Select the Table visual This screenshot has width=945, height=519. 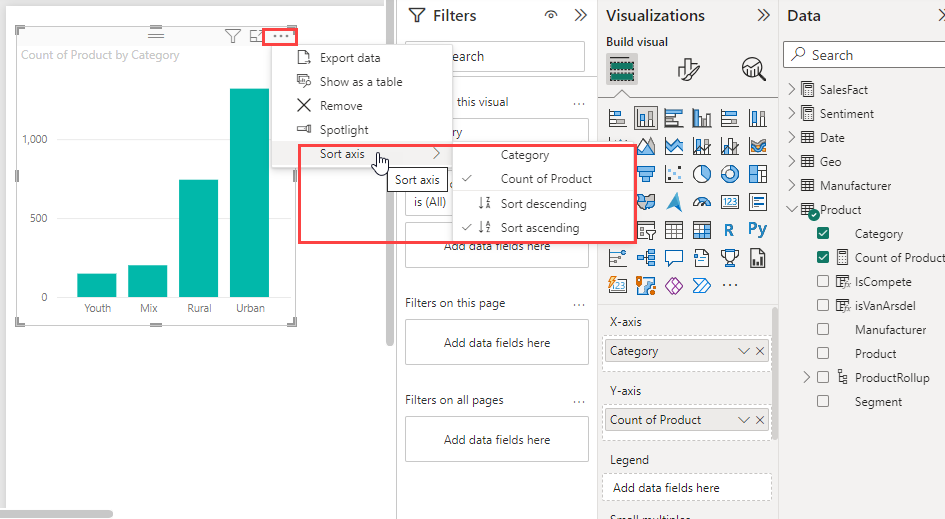click(x=673, y=230)
